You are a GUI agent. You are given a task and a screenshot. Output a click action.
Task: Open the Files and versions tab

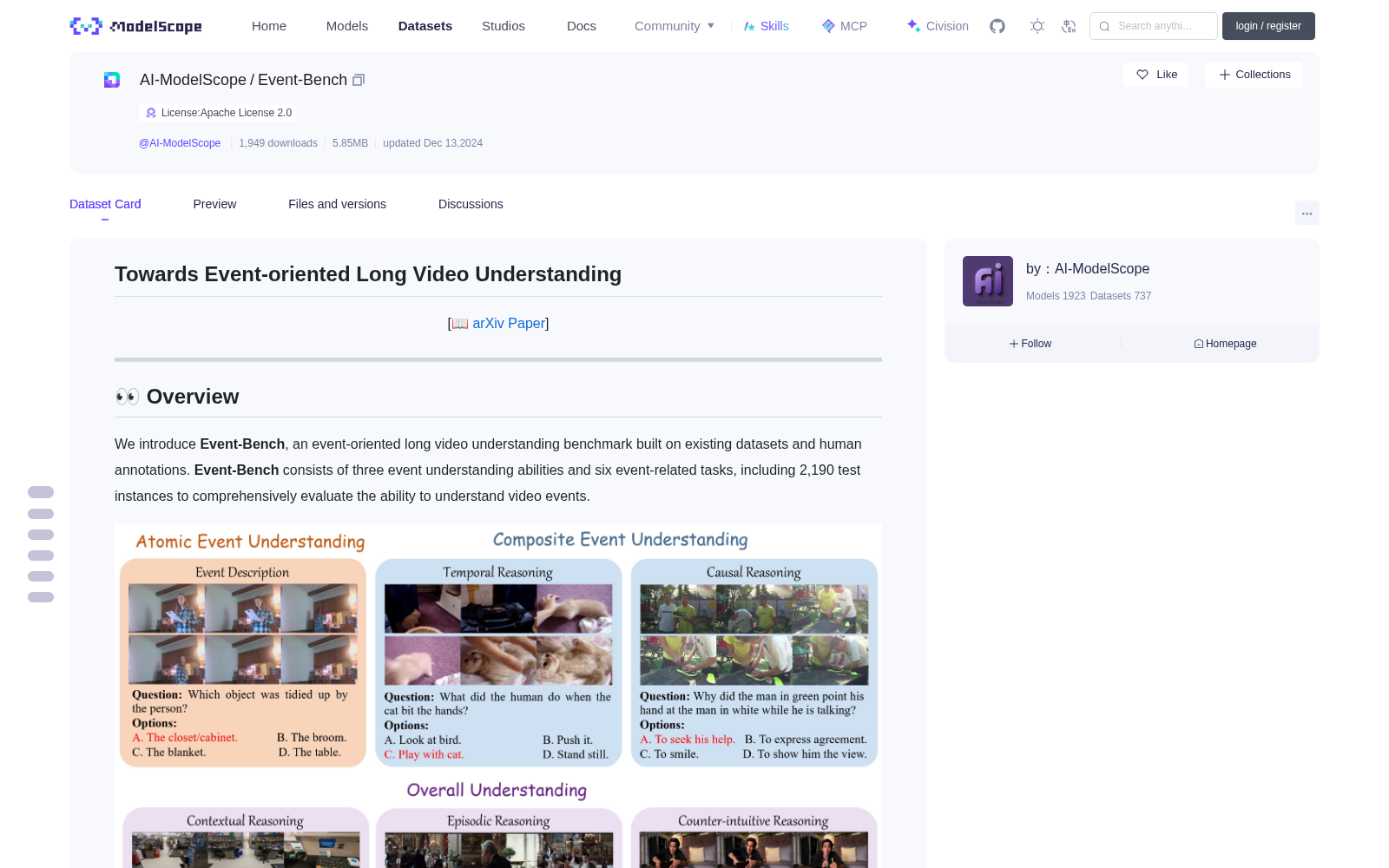coord(337,204)
